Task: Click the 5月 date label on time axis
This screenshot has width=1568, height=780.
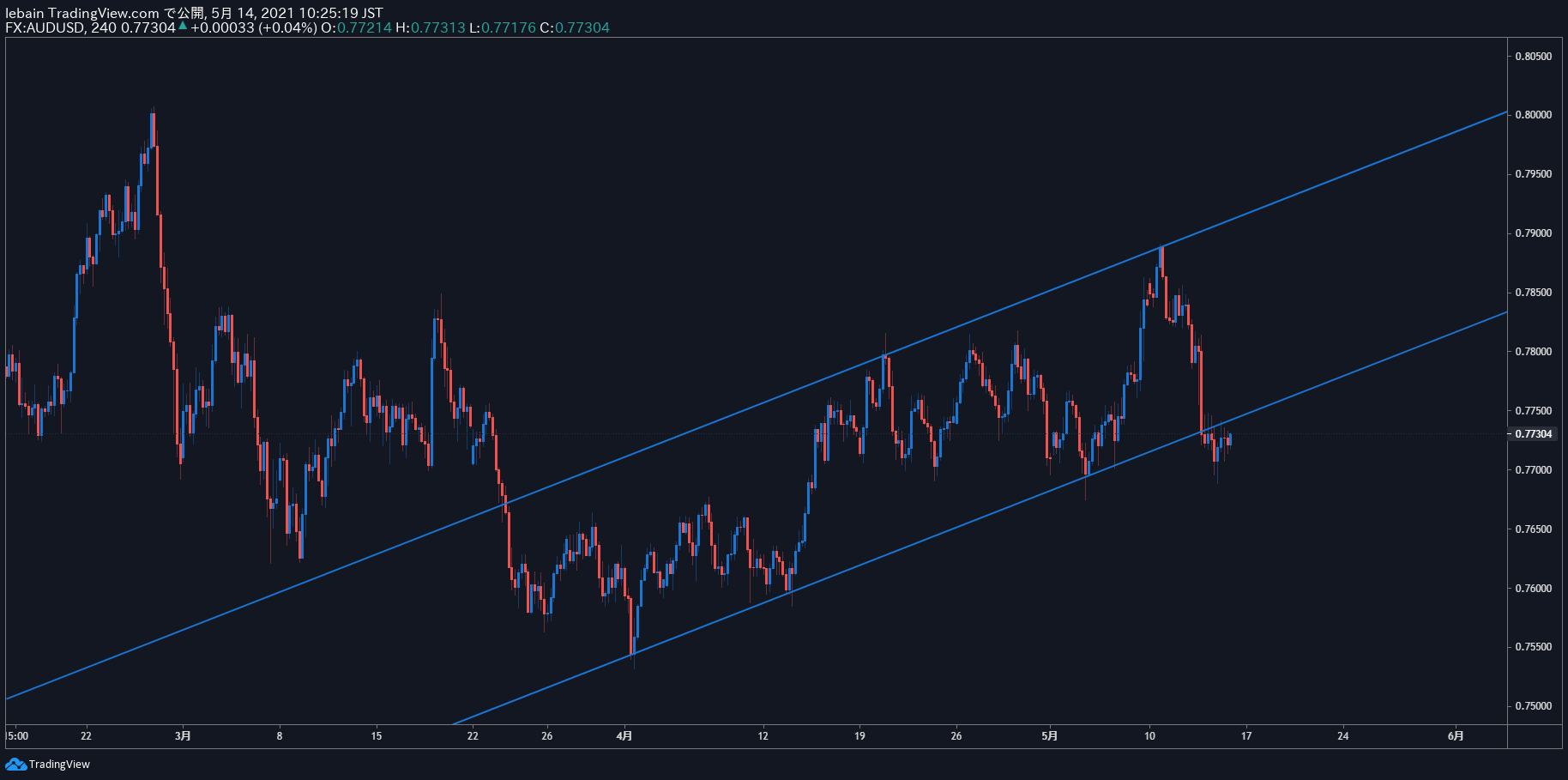Action: point(1050,735)
